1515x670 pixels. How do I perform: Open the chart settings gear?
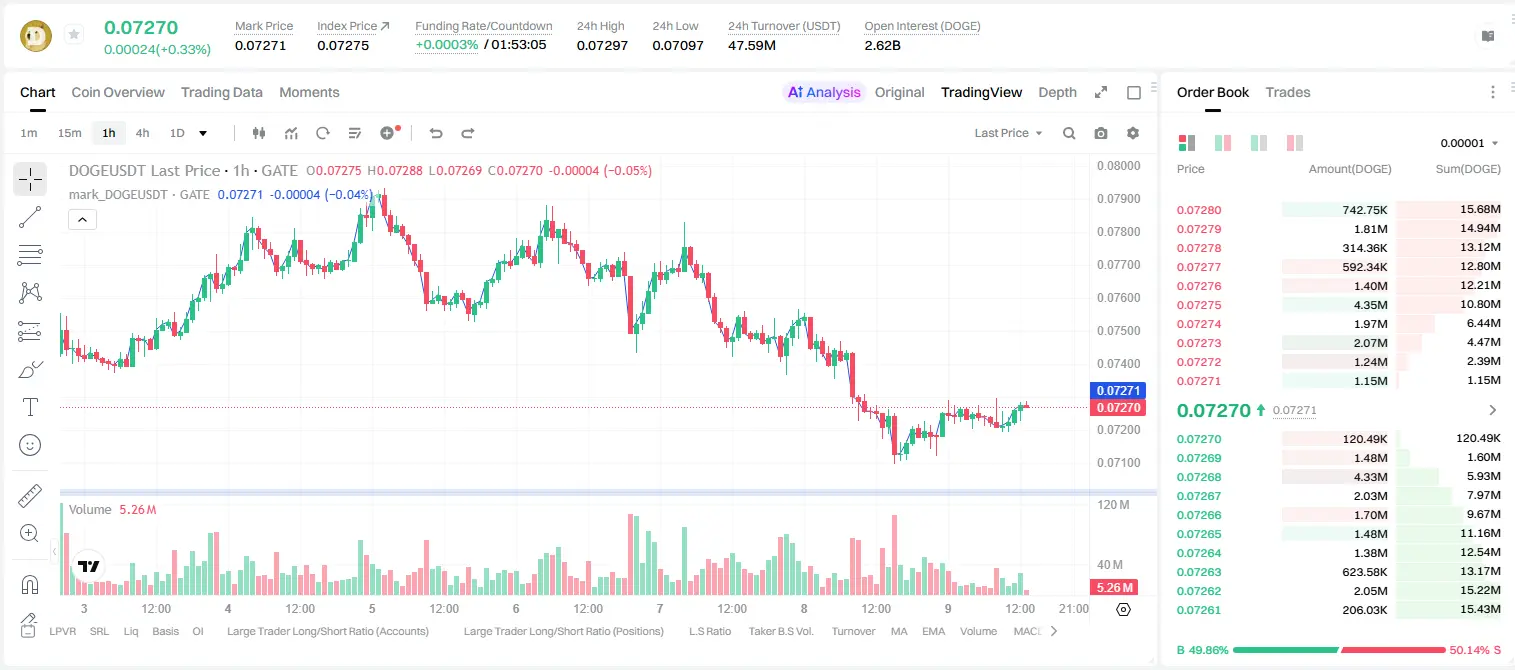[x=1133, y=133]
